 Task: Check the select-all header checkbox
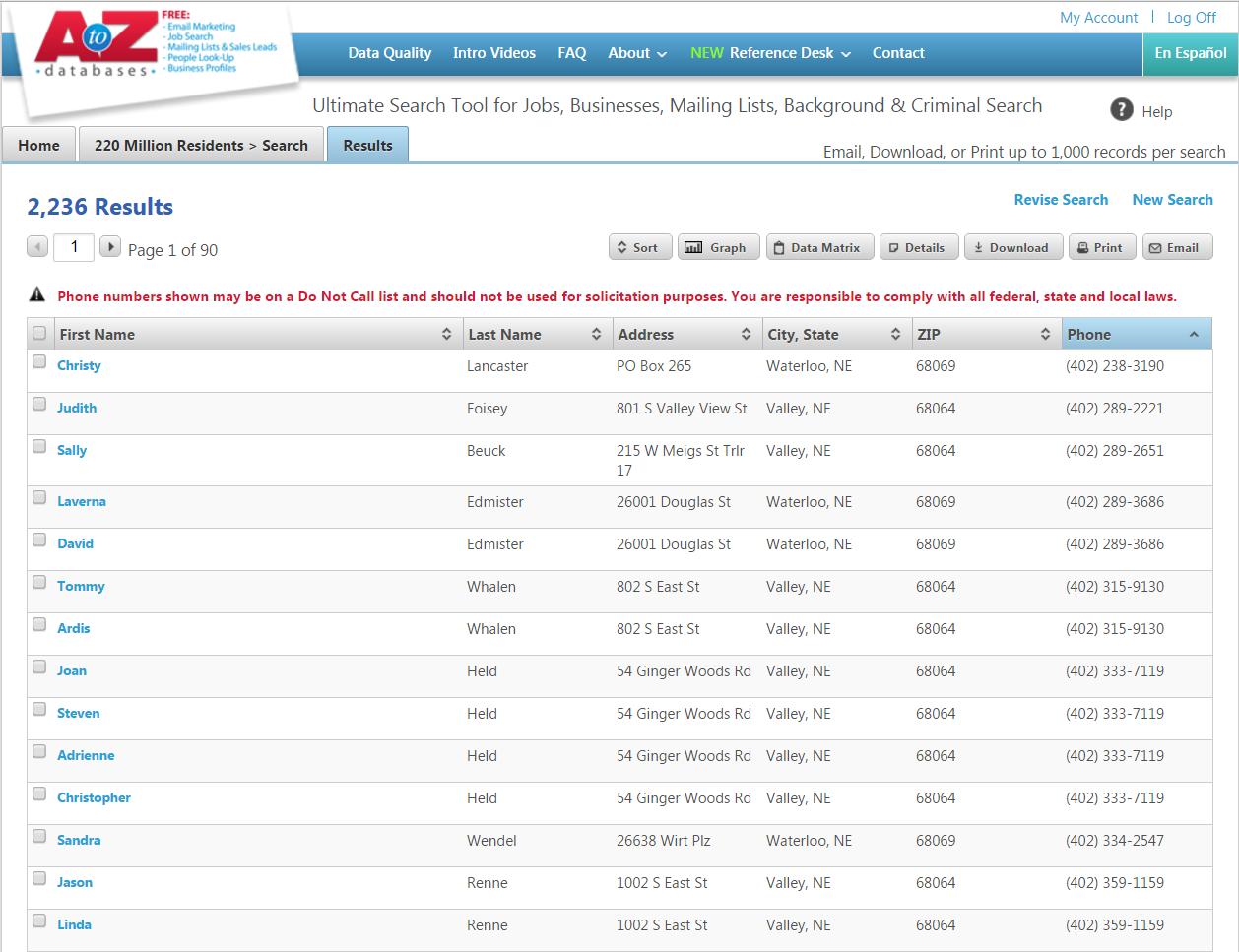click(x=39, y=333)
